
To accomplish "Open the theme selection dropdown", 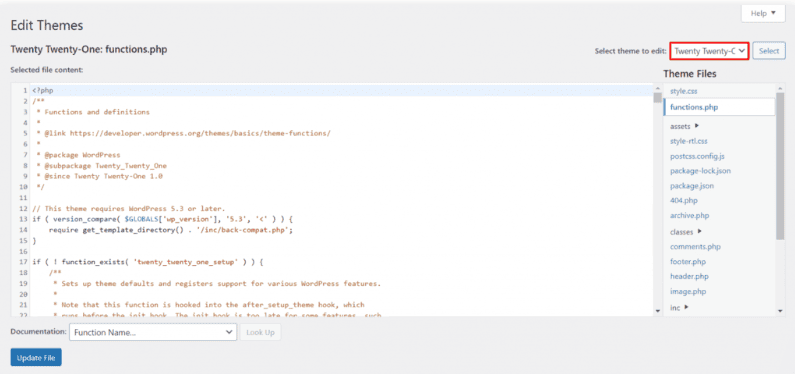I will (709, 51).
